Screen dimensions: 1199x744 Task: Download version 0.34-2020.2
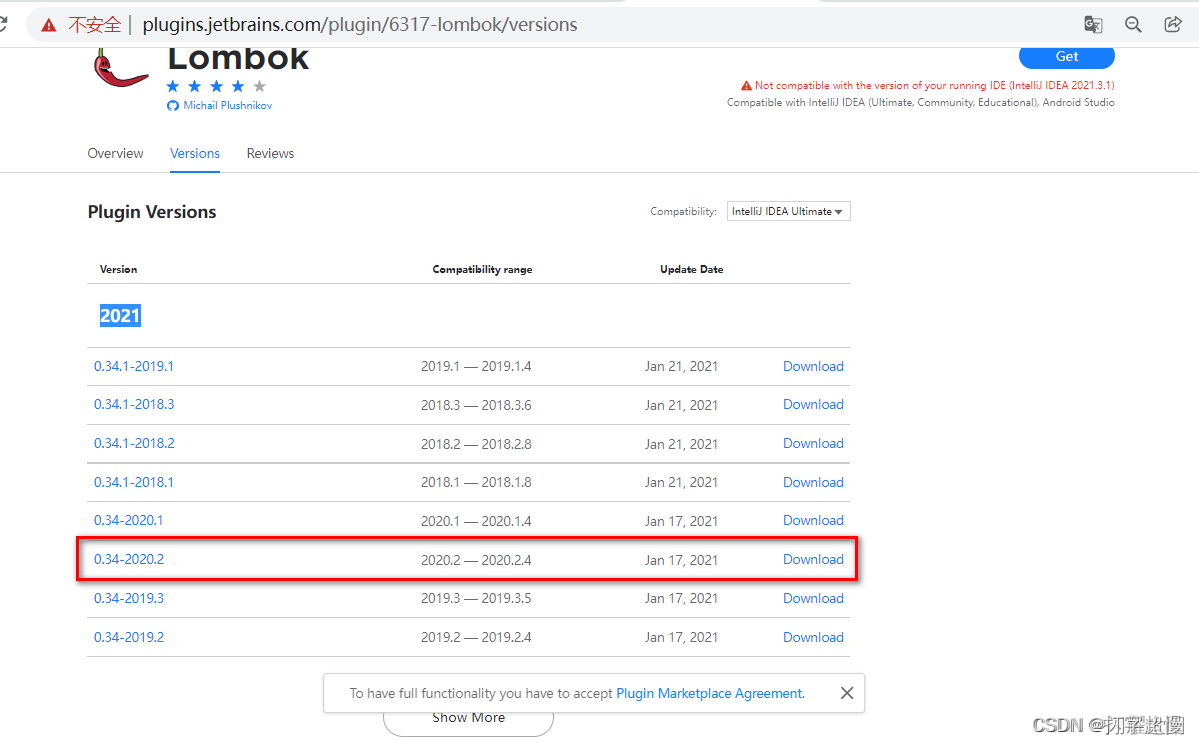813,560
